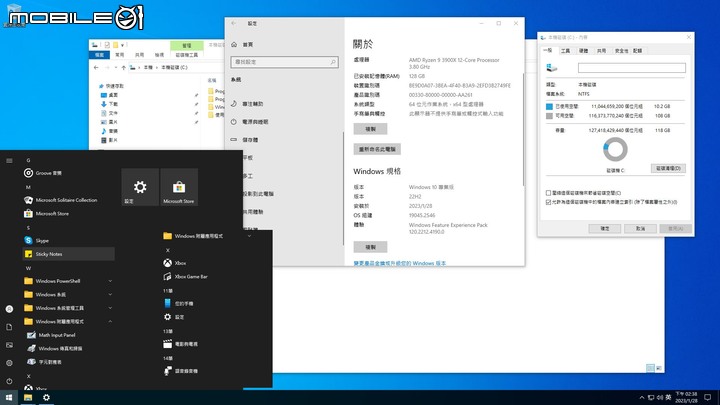Click the Find a setting search box
Viewport: 720px width, 405px height.
pos(284,62)
